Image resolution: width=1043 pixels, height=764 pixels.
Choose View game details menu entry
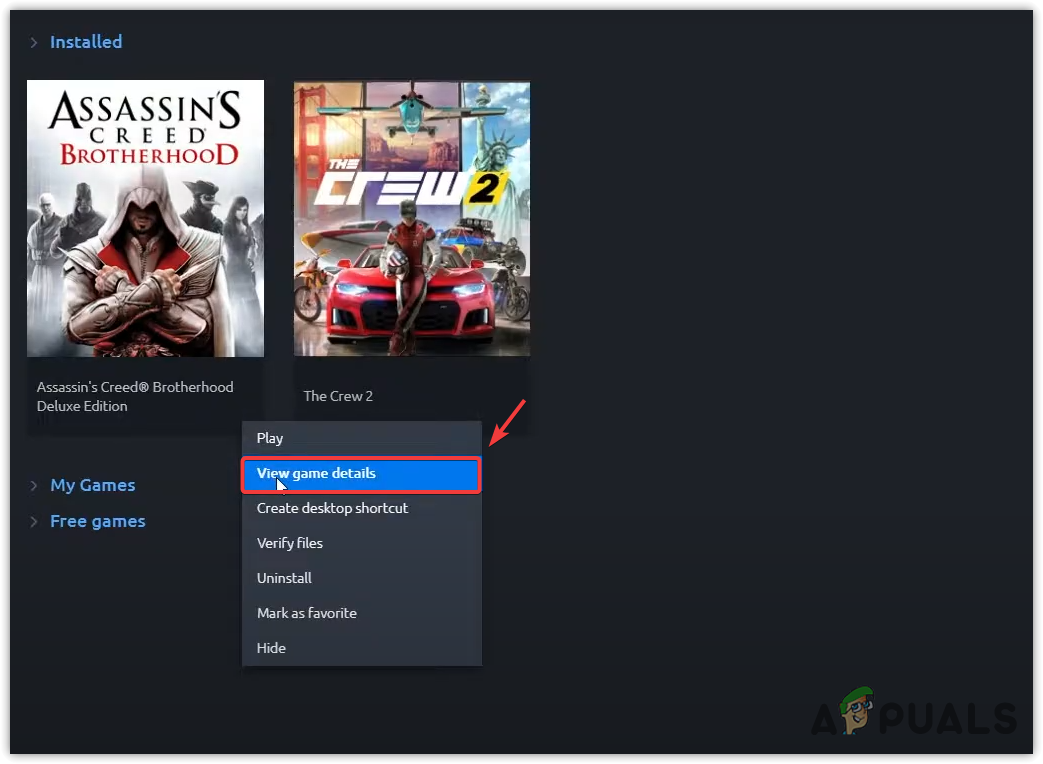362,473
